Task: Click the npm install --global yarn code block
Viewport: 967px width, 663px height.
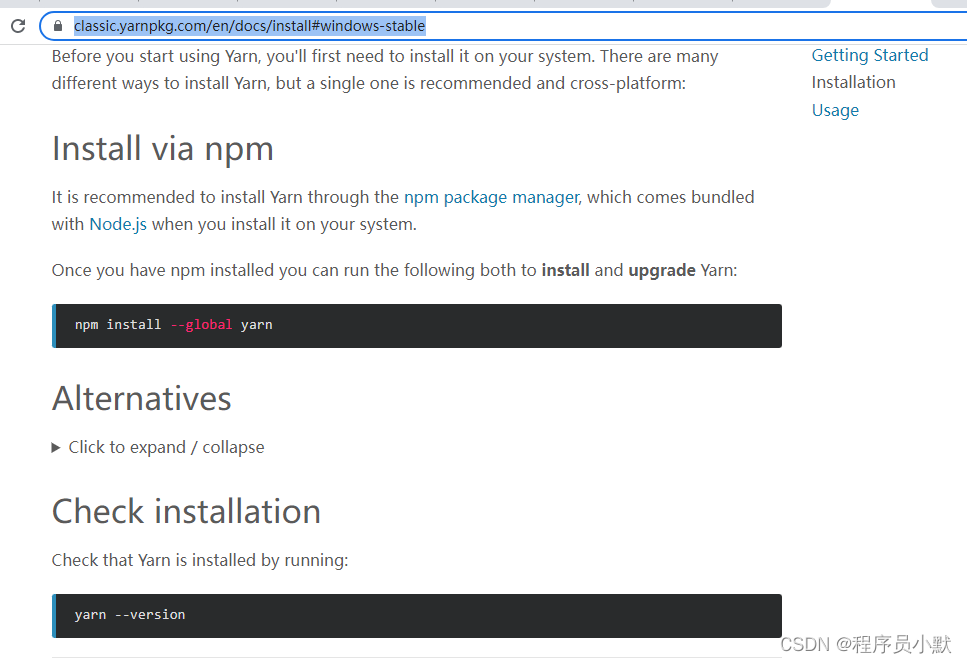Action: pos(416,326)
